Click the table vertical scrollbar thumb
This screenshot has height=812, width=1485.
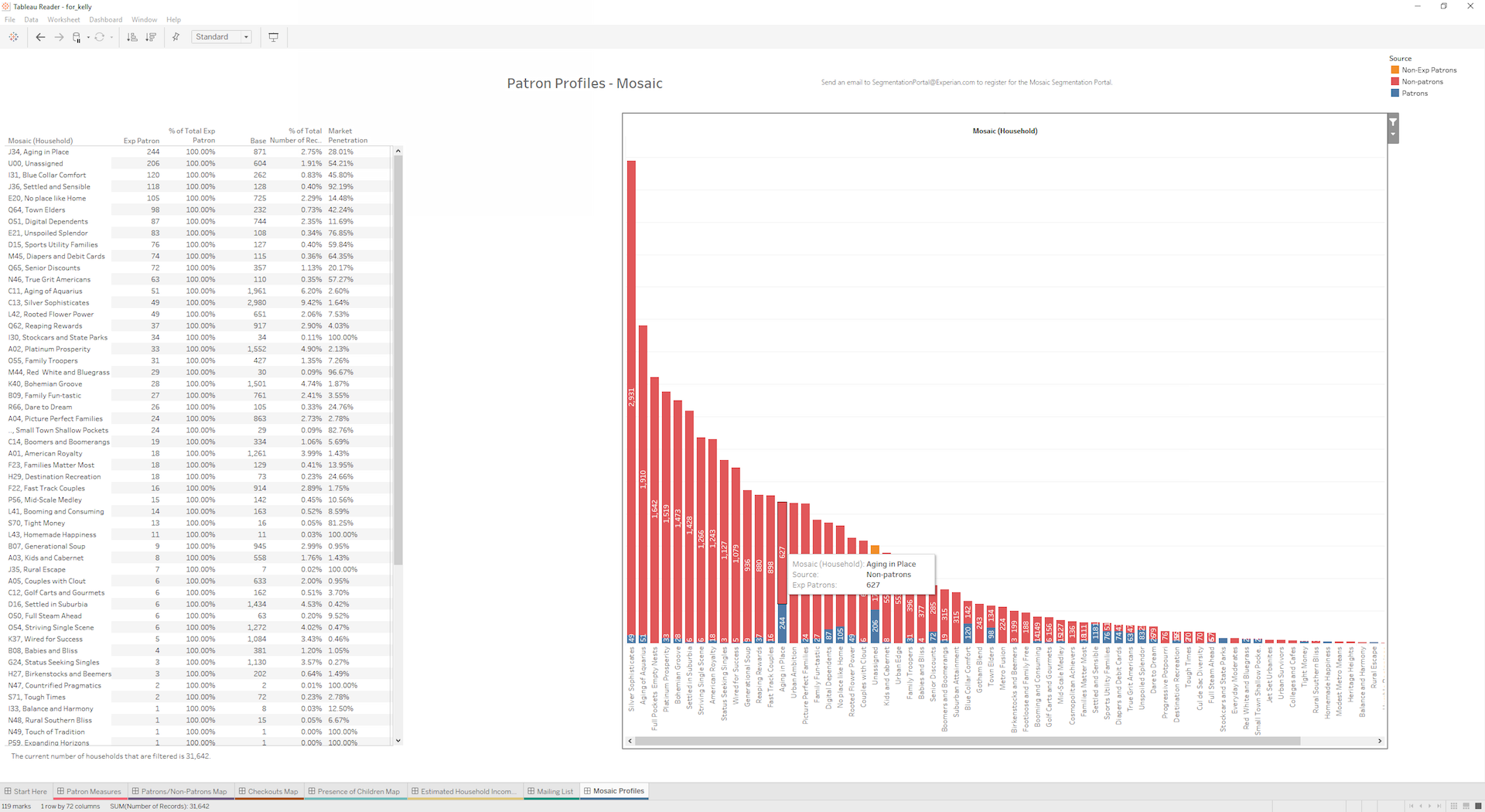click(x=398, y=360)
